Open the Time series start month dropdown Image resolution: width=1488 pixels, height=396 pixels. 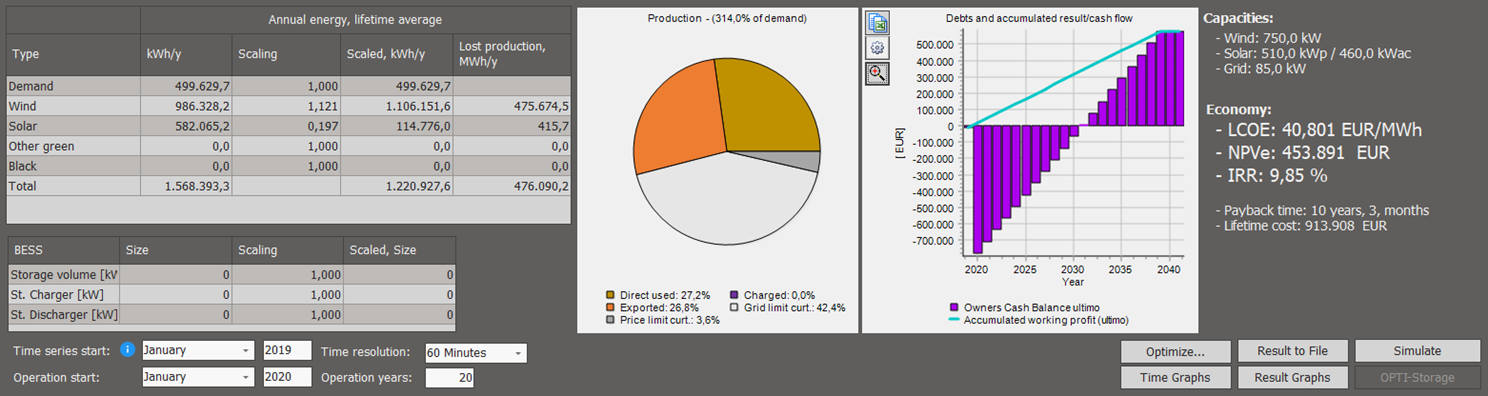(198, 351)
